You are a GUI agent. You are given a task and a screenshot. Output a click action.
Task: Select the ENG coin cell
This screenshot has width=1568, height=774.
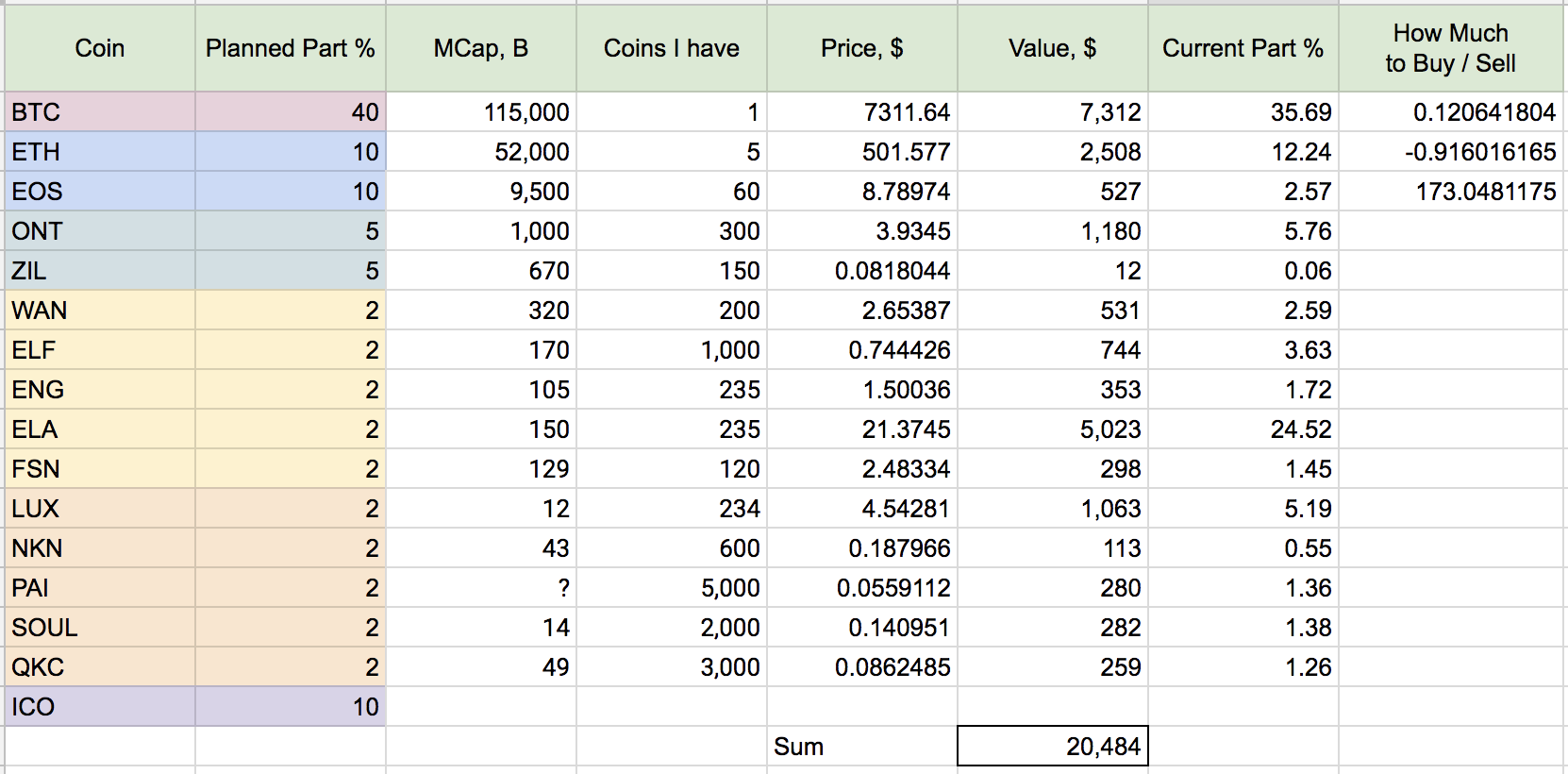(99, 390)
